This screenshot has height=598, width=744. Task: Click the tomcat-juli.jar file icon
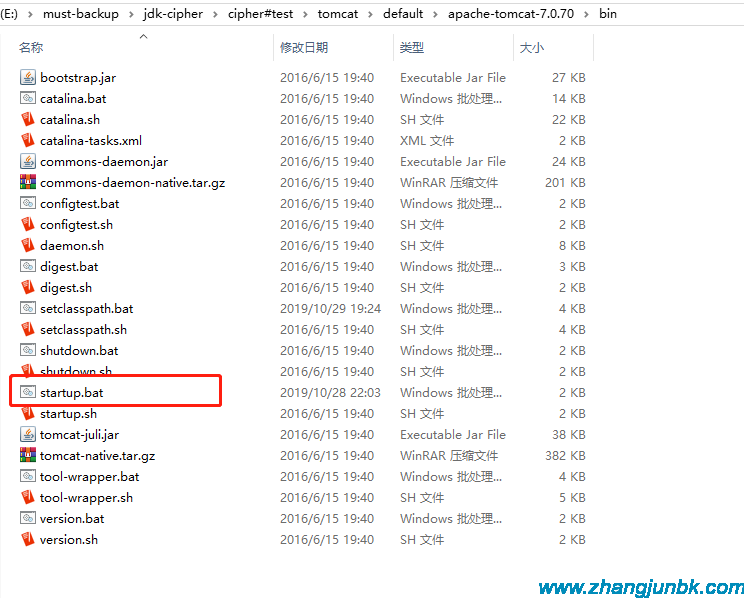[x=28, y=434]
